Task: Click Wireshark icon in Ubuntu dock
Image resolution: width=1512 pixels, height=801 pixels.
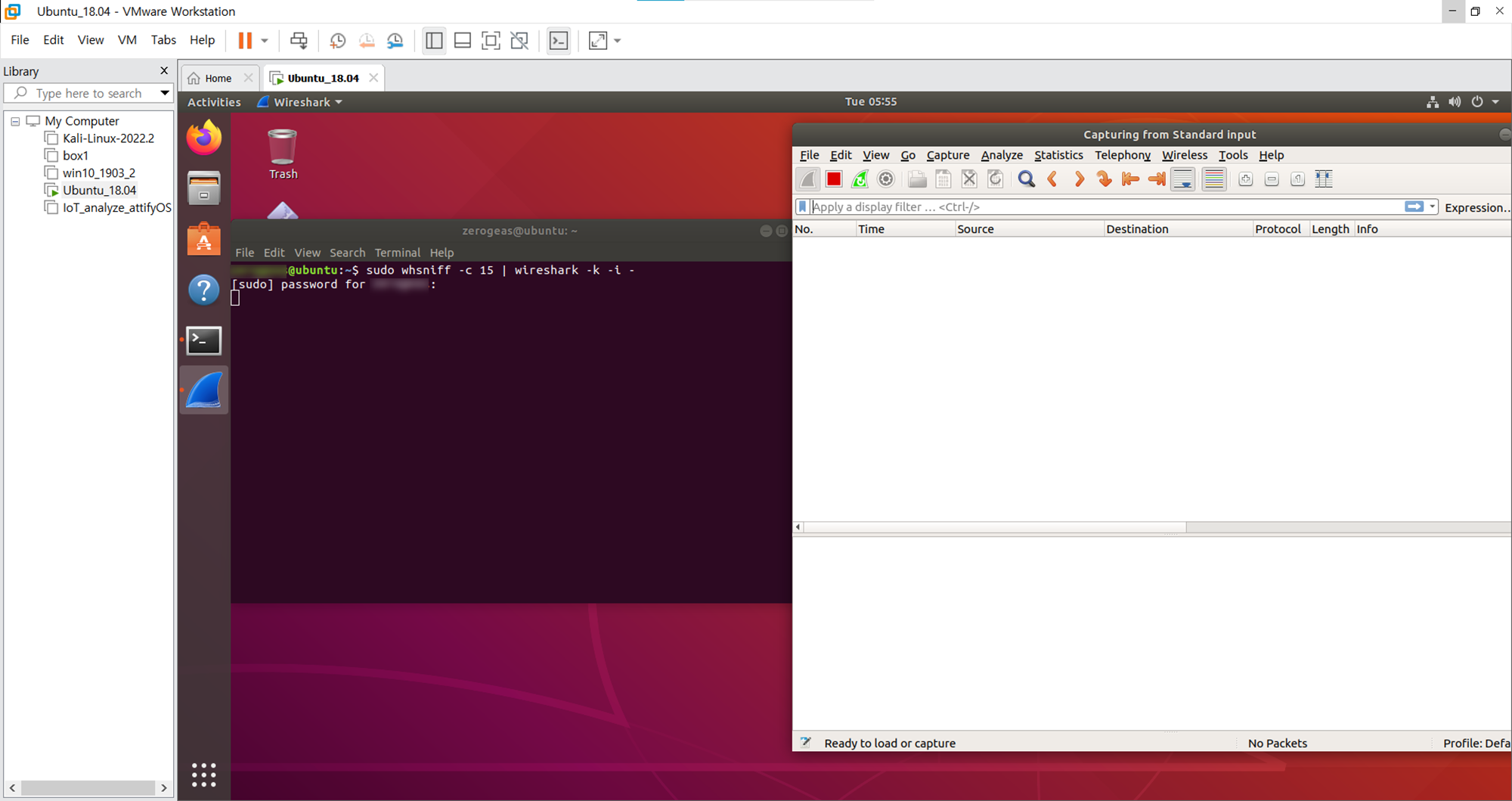Action: (x=204, y=390)
